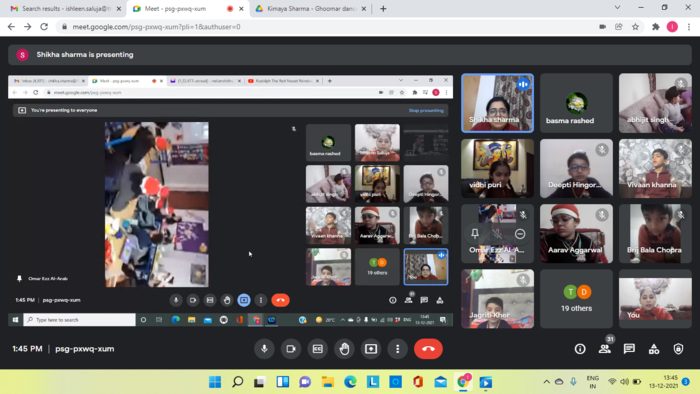Viewport: 700px width, 394px height.
Task: Open meeting details info icon
Action: (x=580, y=349)
